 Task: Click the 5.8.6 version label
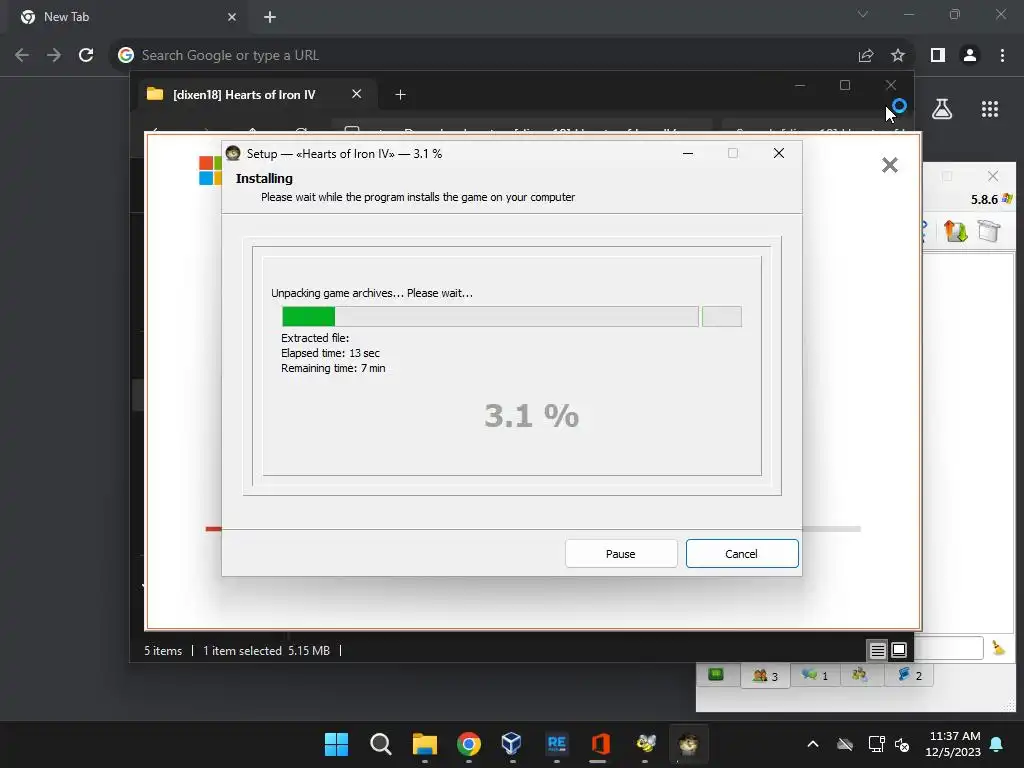click(984, 200)
